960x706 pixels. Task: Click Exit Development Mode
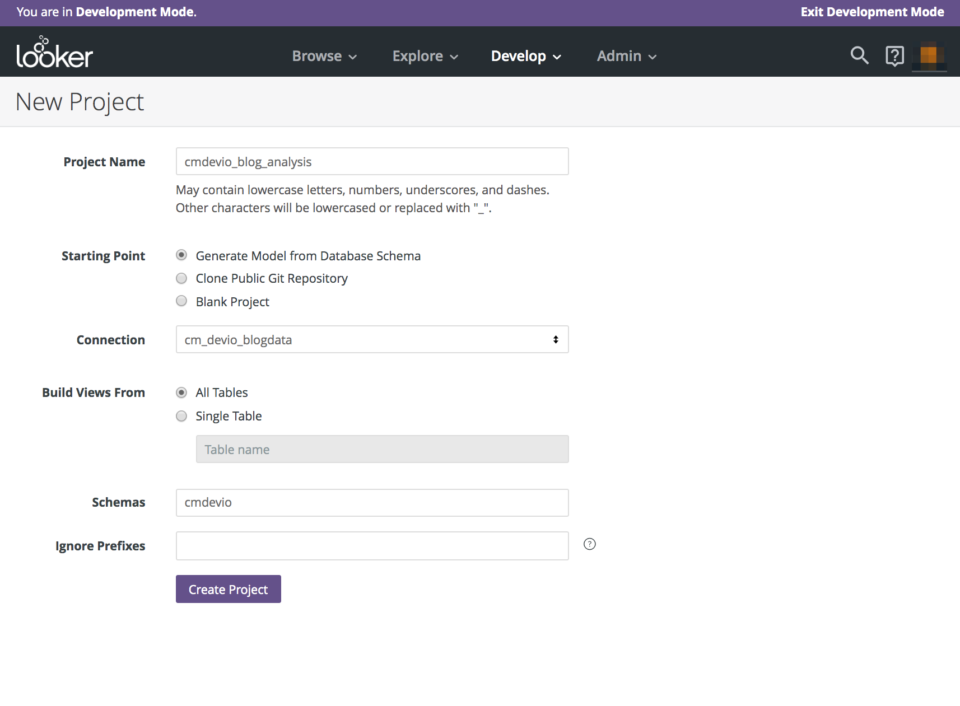(872, 12)
